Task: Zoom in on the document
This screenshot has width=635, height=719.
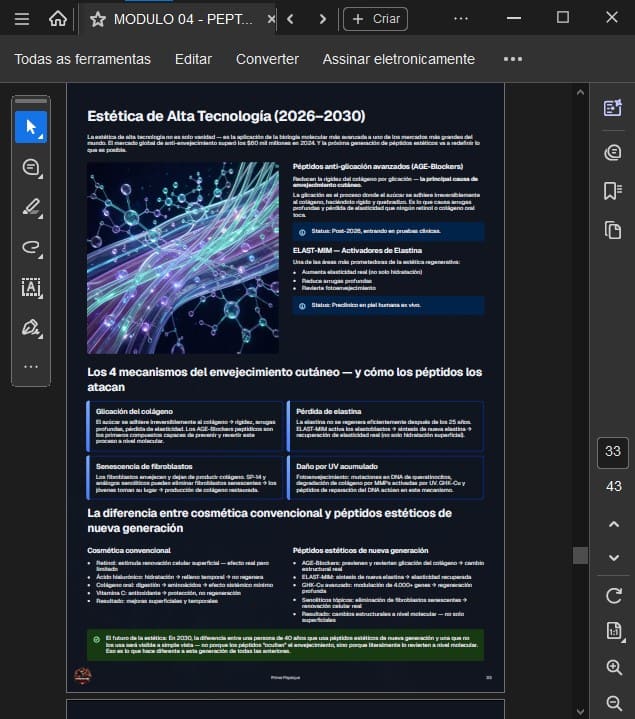Action: 614,667
